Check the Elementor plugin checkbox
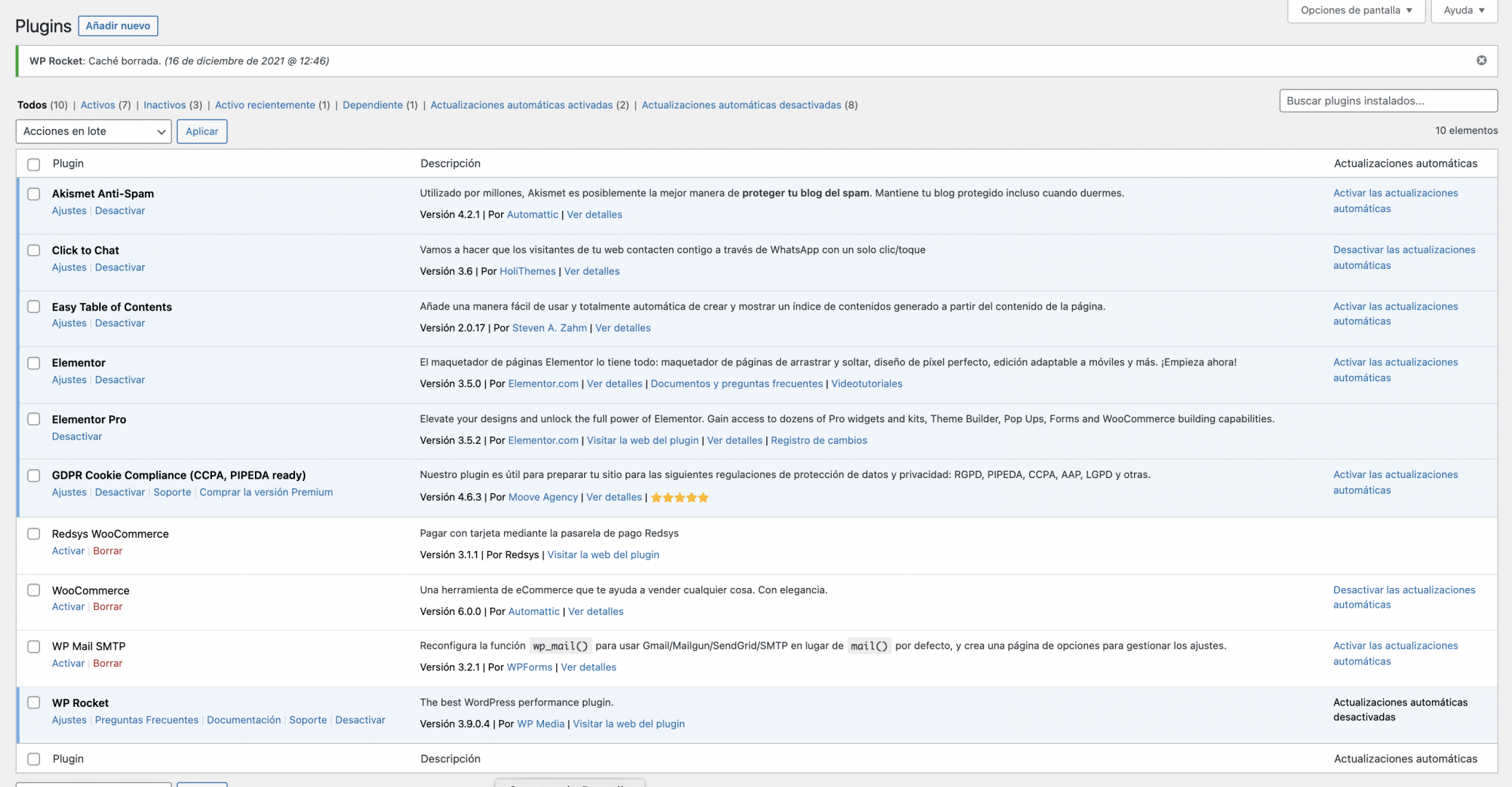 34,363
